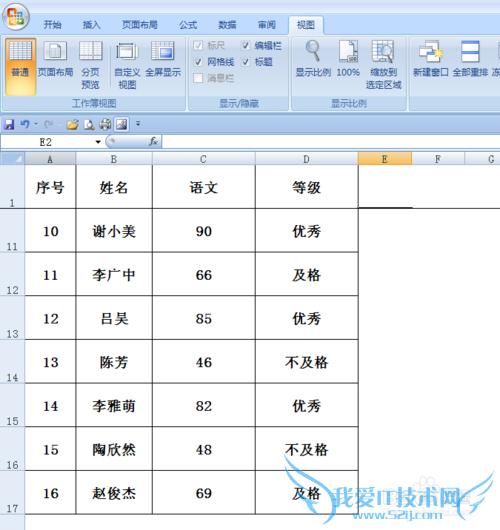
Task: Click the header cell 等级
Action: 306,187
